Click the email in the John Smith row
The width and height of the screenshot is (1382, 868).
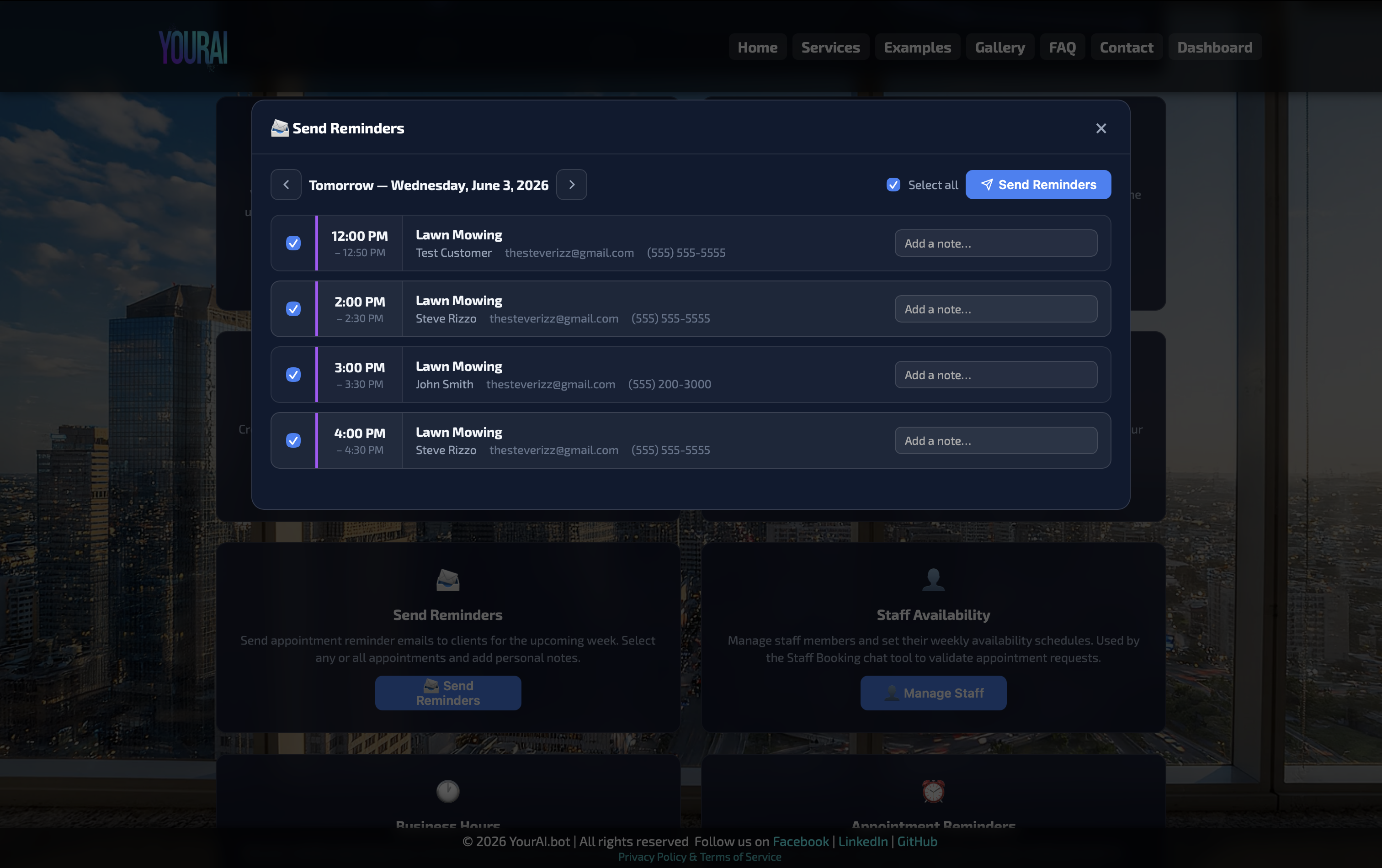tap(550, 384)
